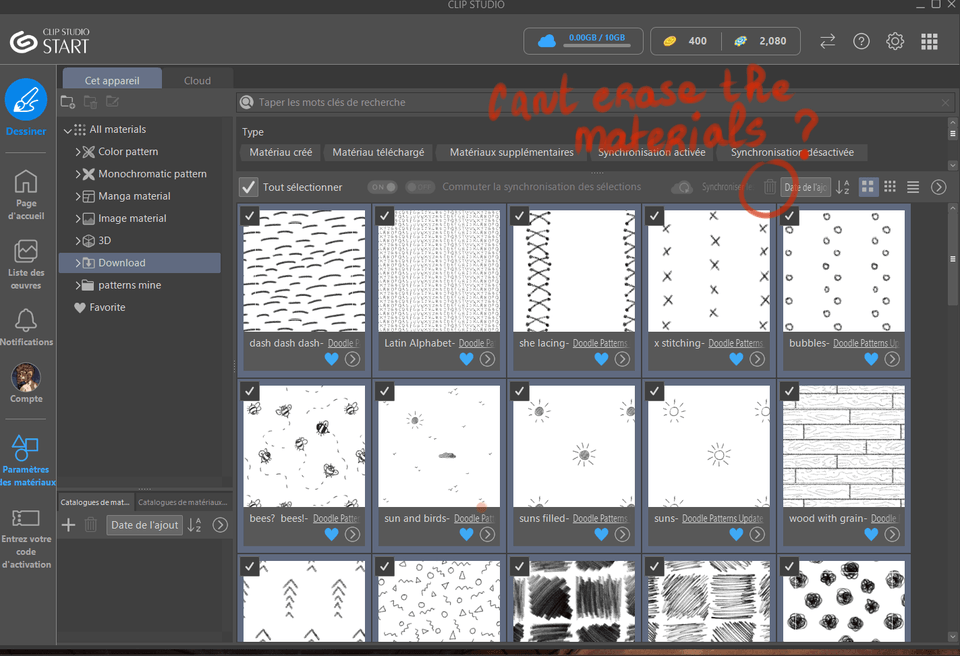Open the settings gear icon

895,41
